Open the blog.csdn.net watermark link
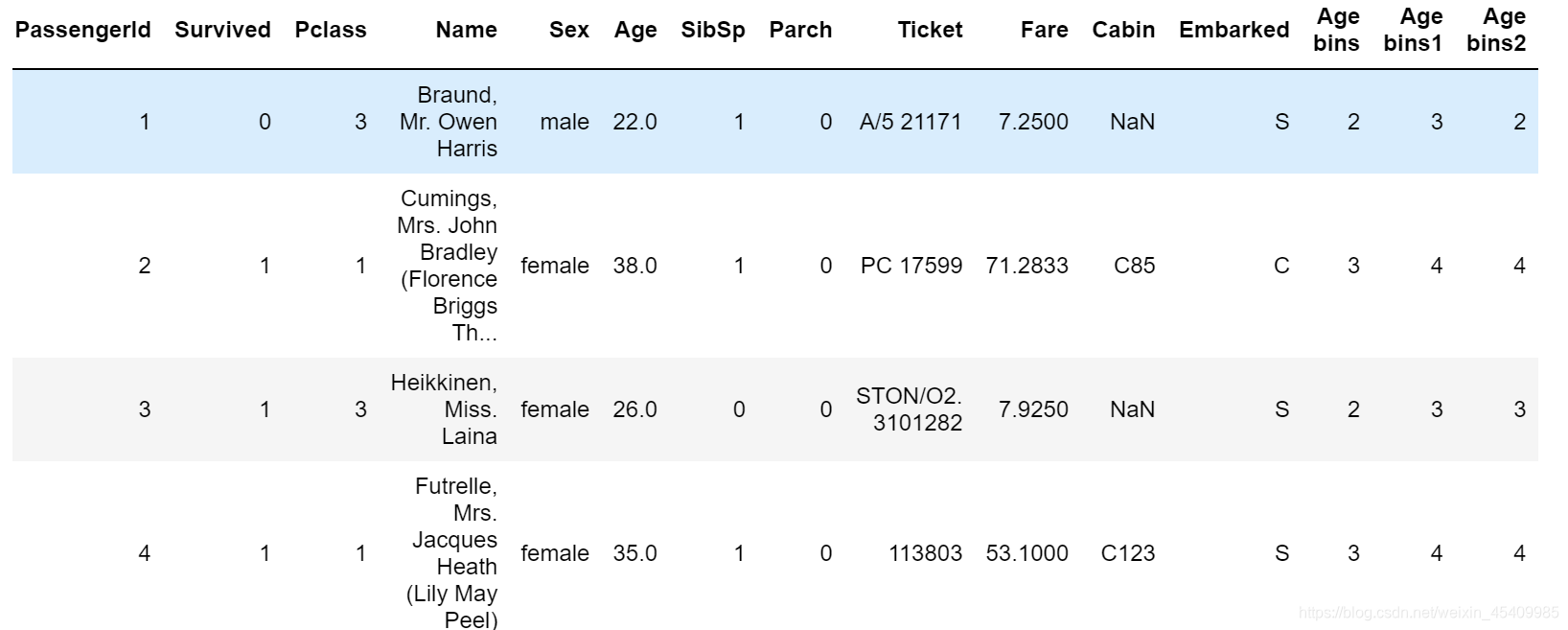 pyautogui.click(x=1428, y=612)
